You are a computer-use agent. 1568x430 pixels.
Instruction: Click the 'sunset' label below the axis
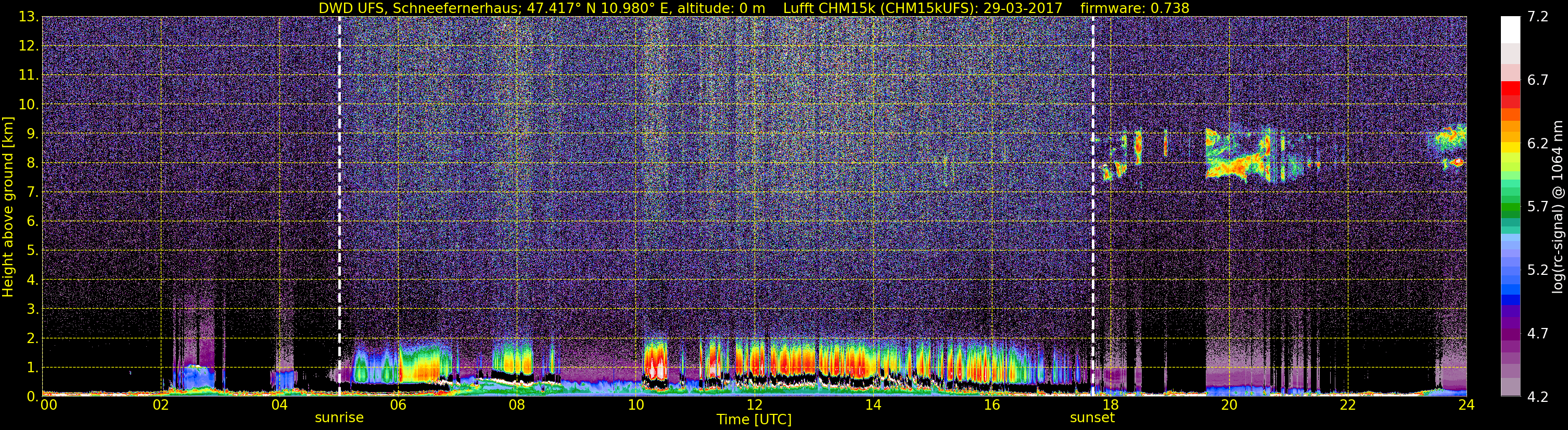click(x=1092, y=418)
